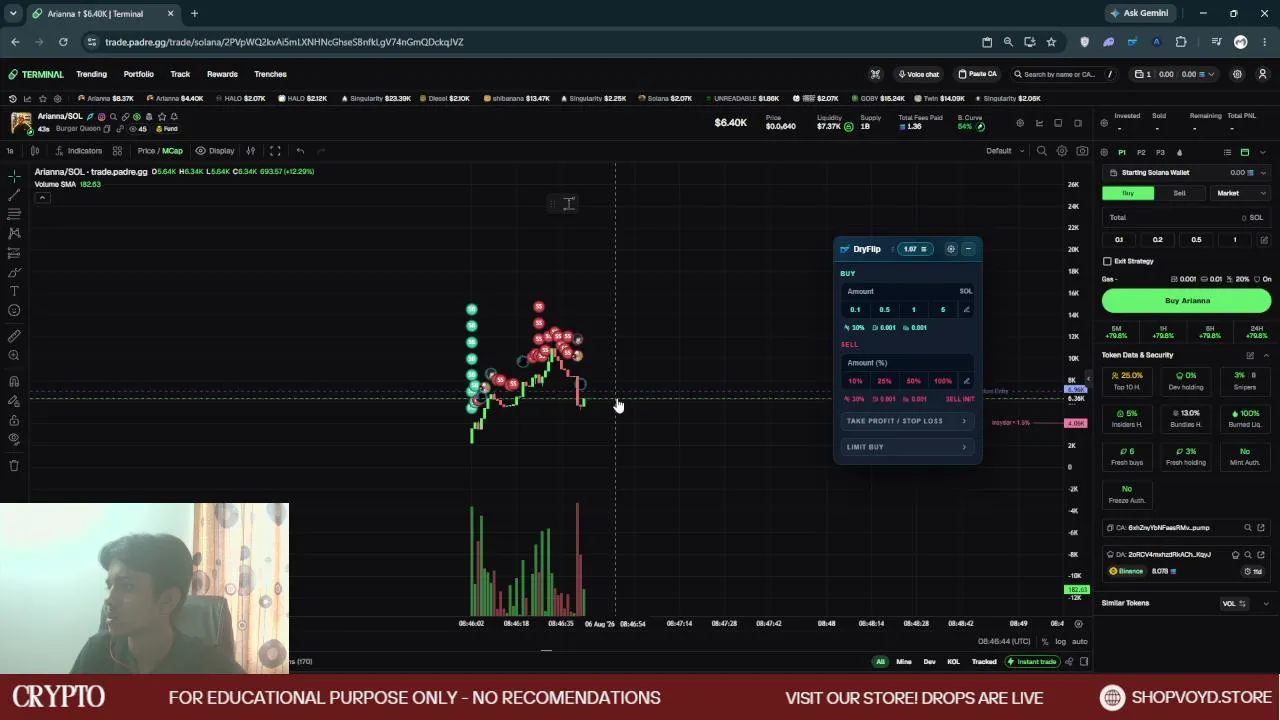Filter trades by KOL
Screen dimensions: 1280x720
953,662
